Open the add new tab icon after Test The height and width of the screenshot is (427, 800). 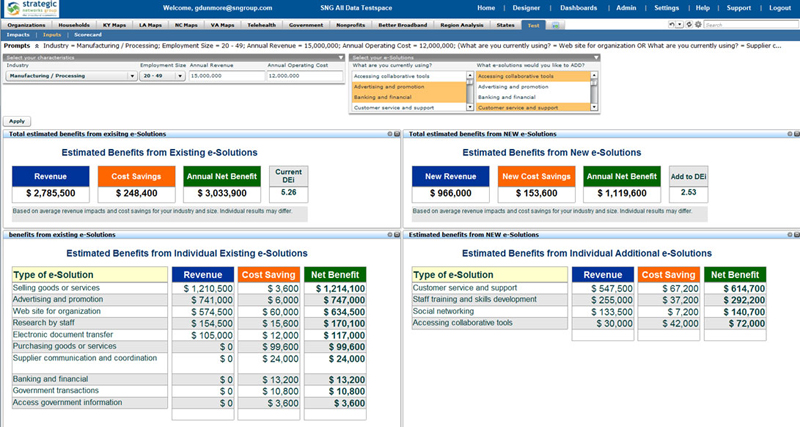click(x=556, y=25)
